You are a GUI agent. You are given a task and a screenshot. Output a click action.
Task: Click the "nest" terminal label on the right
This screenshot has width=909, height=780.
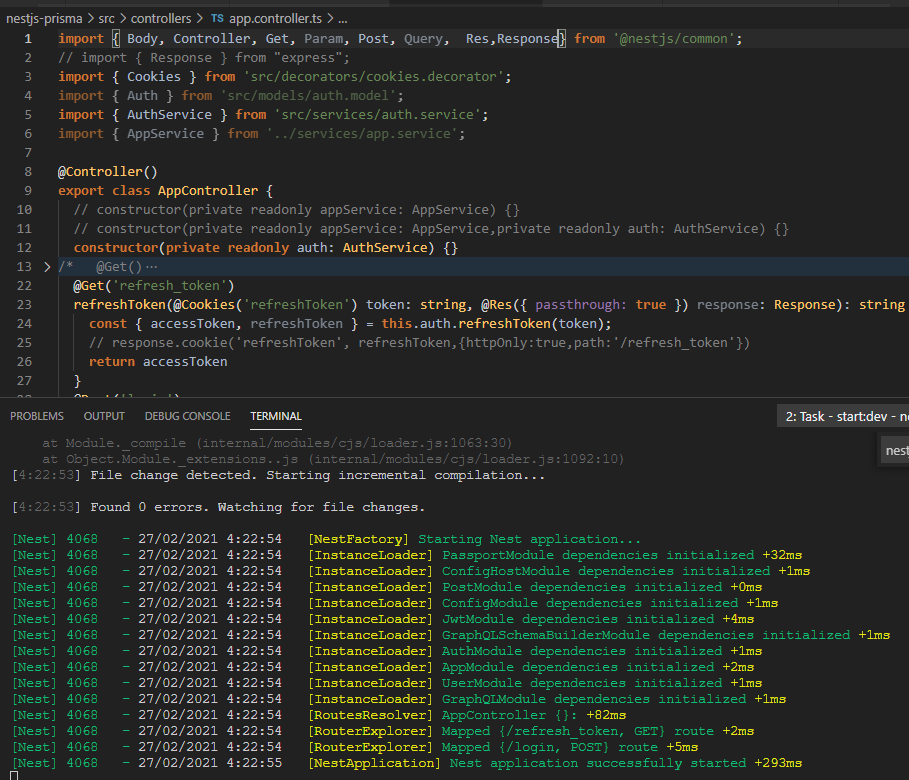tap(895, 450)
